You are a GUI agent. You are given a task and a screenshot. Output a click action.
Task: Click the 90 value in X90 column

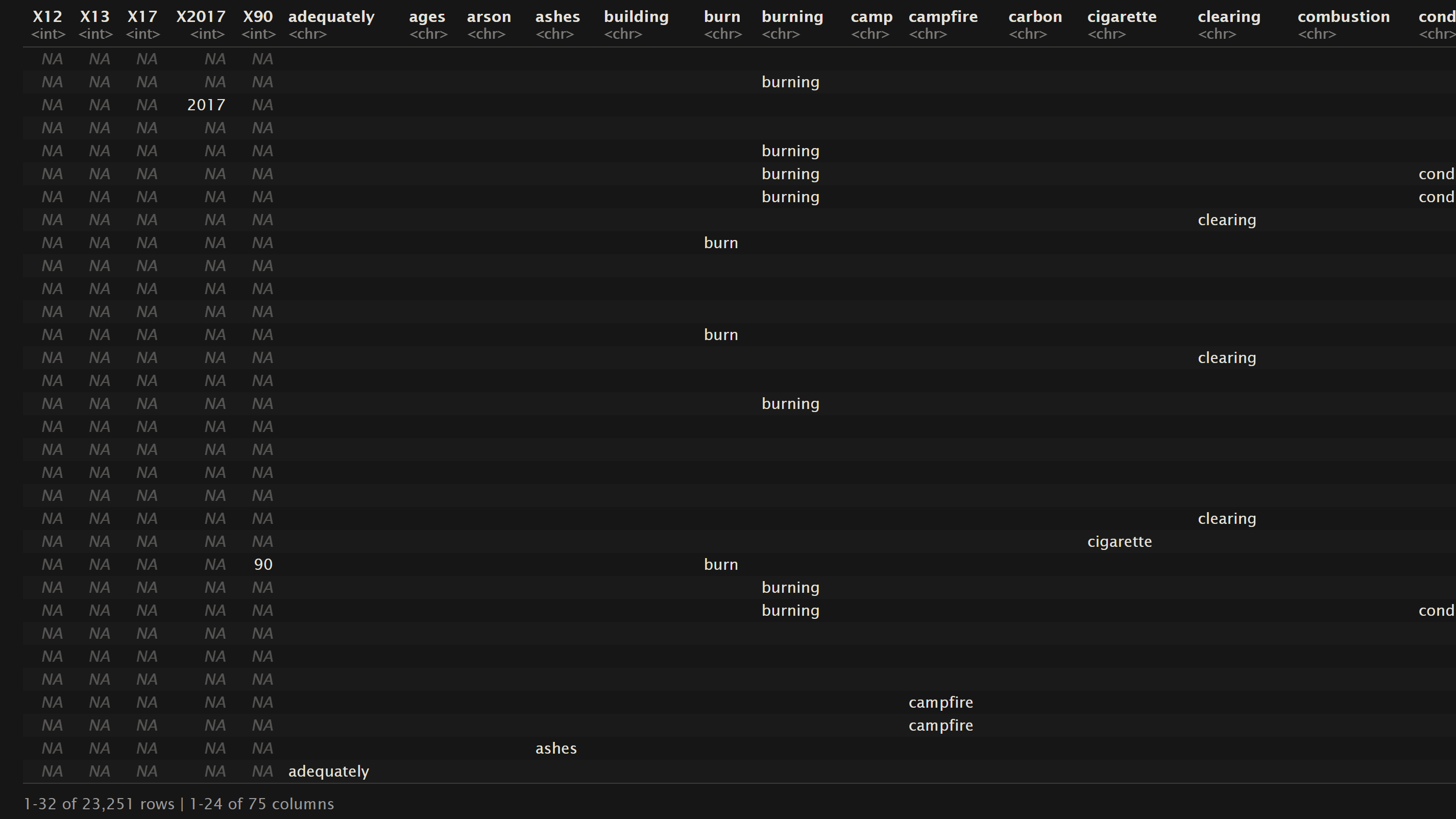(x=263, y=565)
